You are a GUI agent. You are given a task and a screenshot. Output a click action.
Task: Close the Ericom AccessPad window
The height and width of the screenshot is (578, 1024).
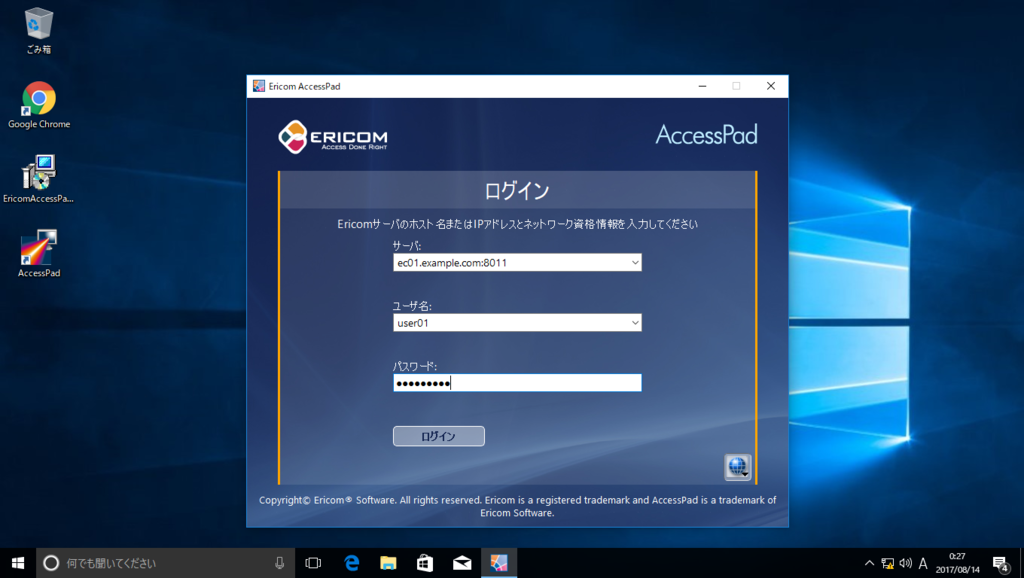point(771,86)
